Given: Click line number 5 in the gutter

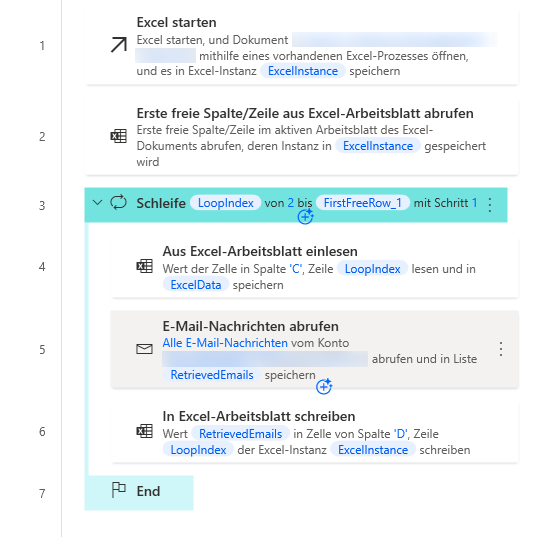Looking at the screenshot, I should click(x=42, y=350).
